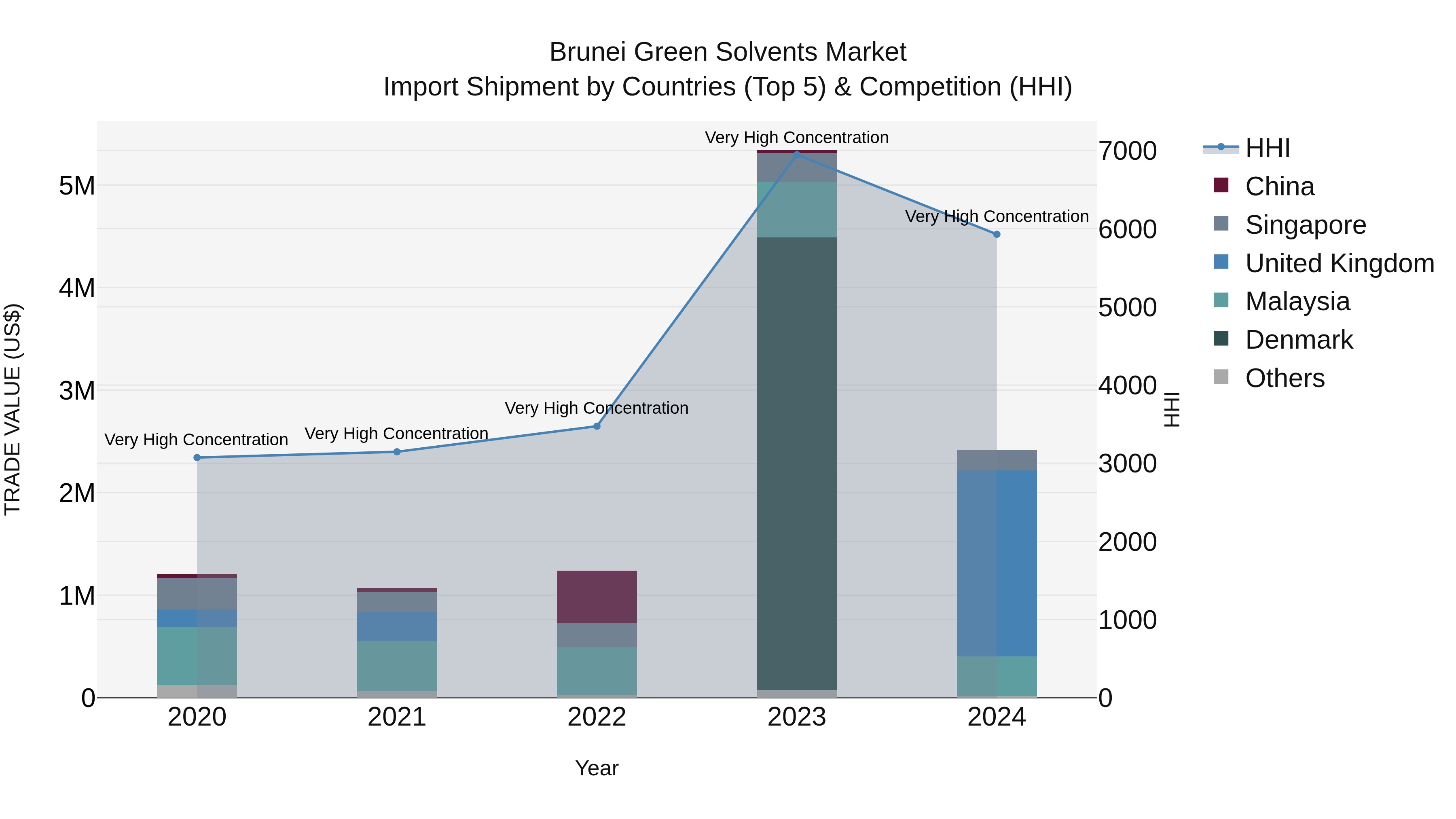Viewport: 1456px width, 819px height.
Task: Click the TRADE VALUE (US$) axis title
Action: 13,409
